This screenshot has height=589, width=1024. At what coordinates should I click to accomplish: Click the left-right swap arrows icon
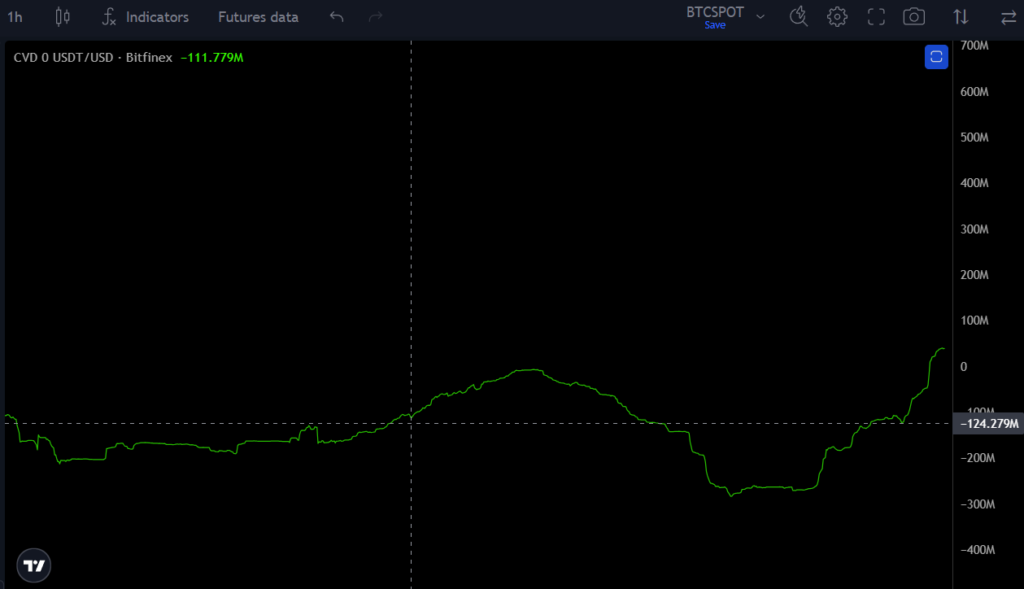(x=1007, y=17)
